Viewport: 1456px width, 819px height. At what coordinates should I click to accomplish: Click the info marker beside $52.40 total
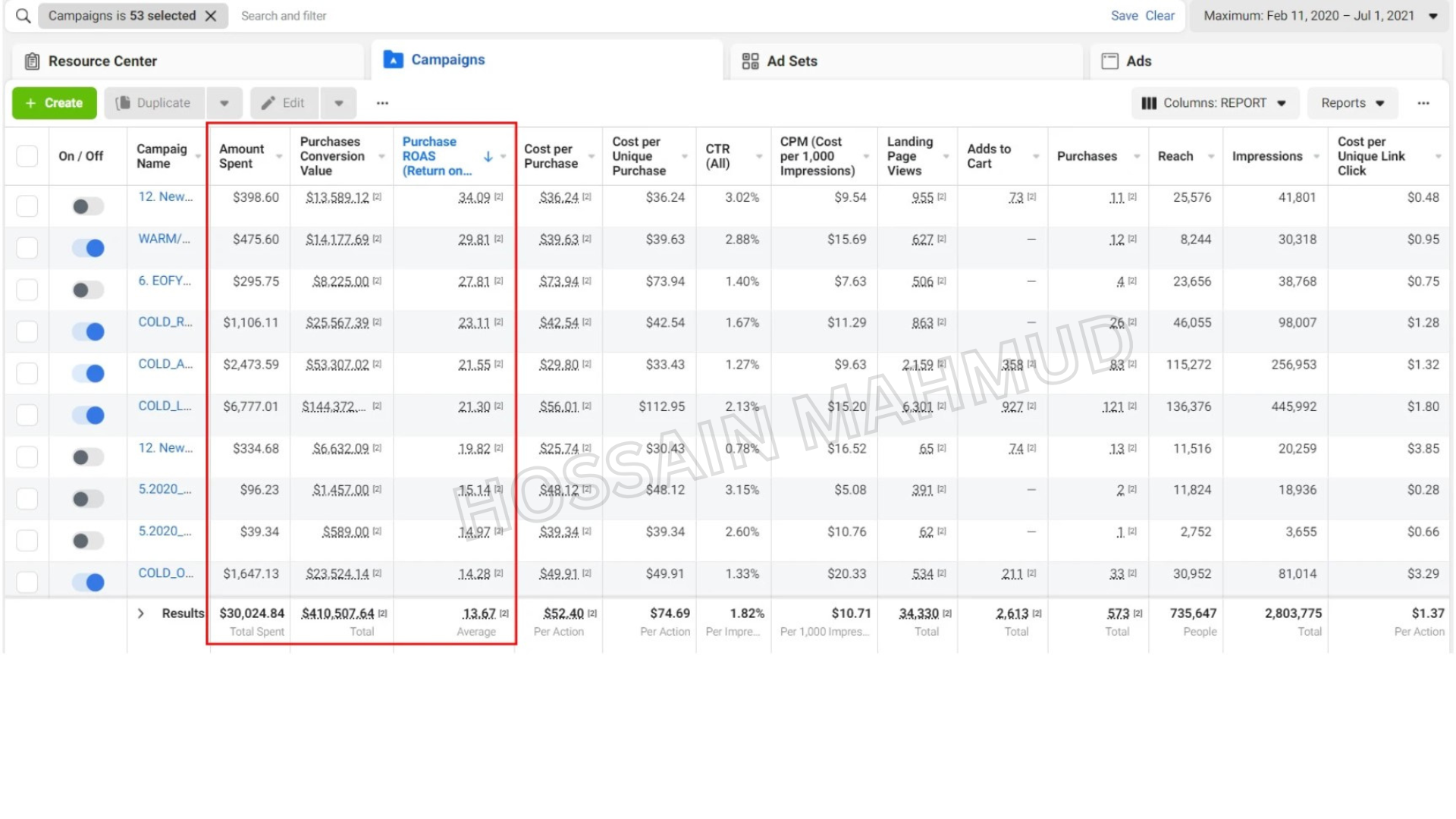[592, 613]
